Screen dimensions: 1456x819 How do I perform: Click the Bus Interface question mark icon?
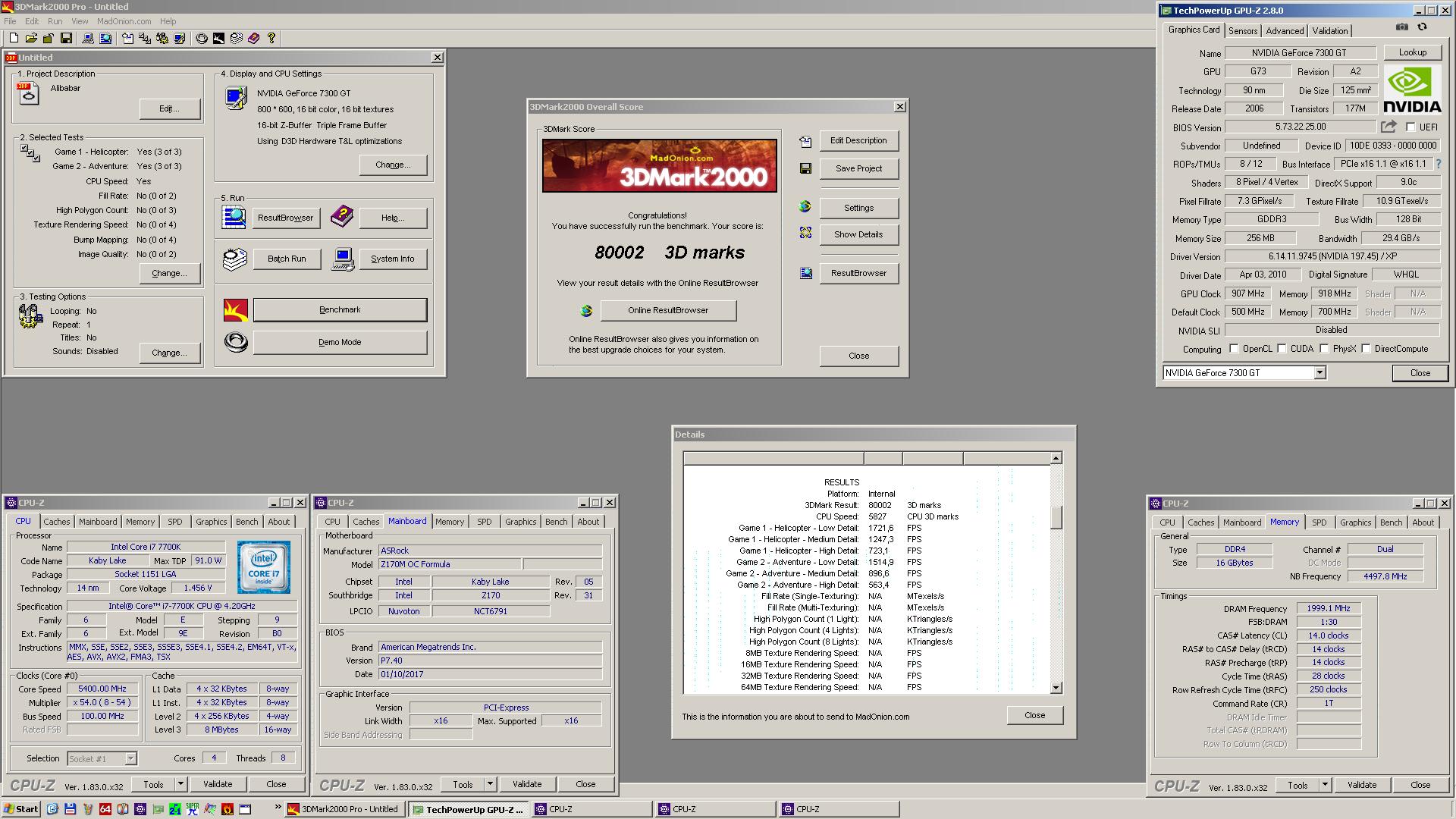[x=1439, y=164]
